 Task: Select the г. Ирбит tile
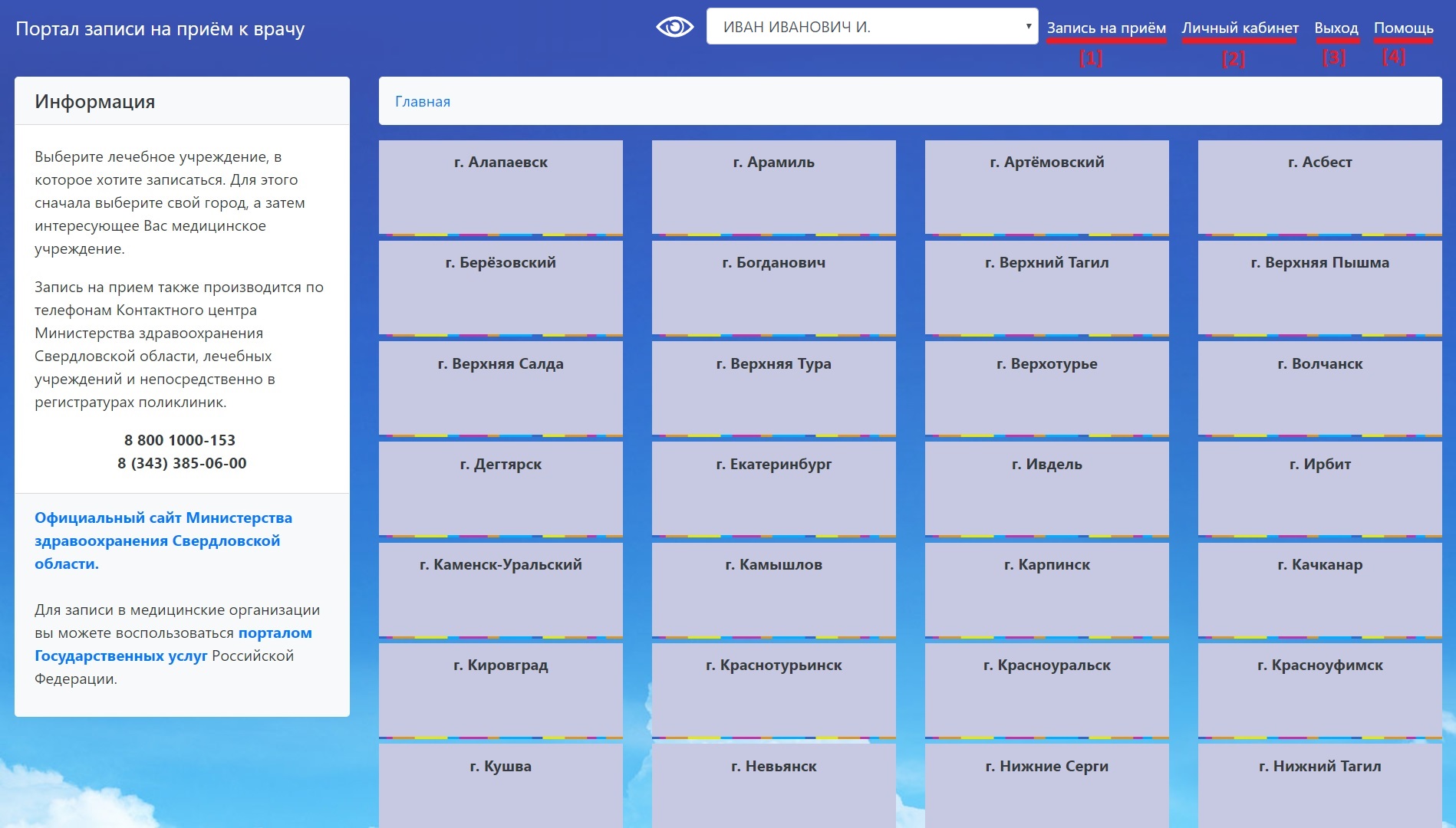(x=1319, y=488)
